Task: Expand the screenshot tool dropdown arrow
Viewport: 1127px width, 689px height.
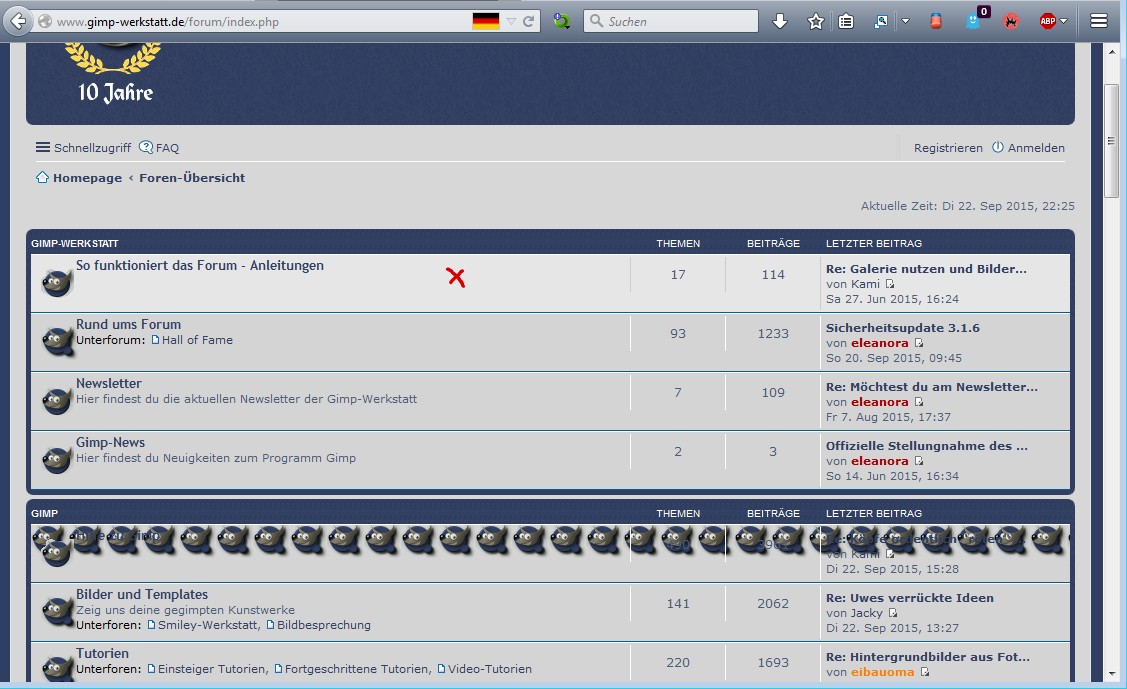Action: pyautogui.click(x=906, y=22)
